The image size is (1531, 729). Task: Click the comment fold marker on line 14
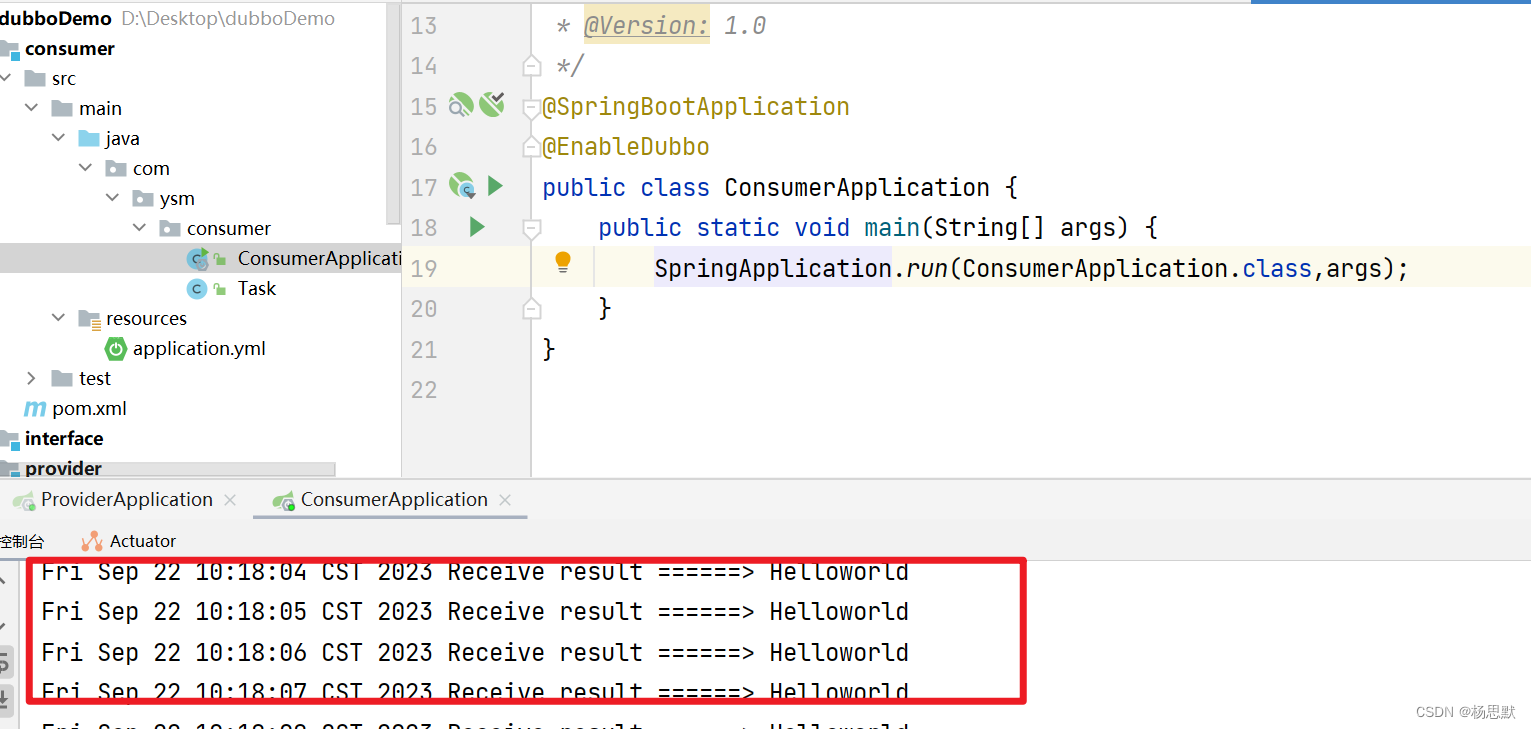coord(532,66)
